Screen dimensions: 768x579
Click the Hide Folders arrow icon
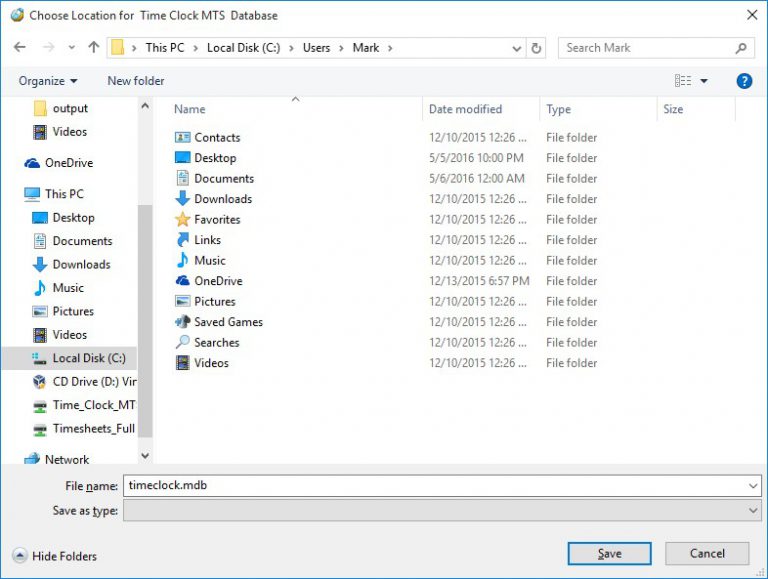[x=20, y=555]
